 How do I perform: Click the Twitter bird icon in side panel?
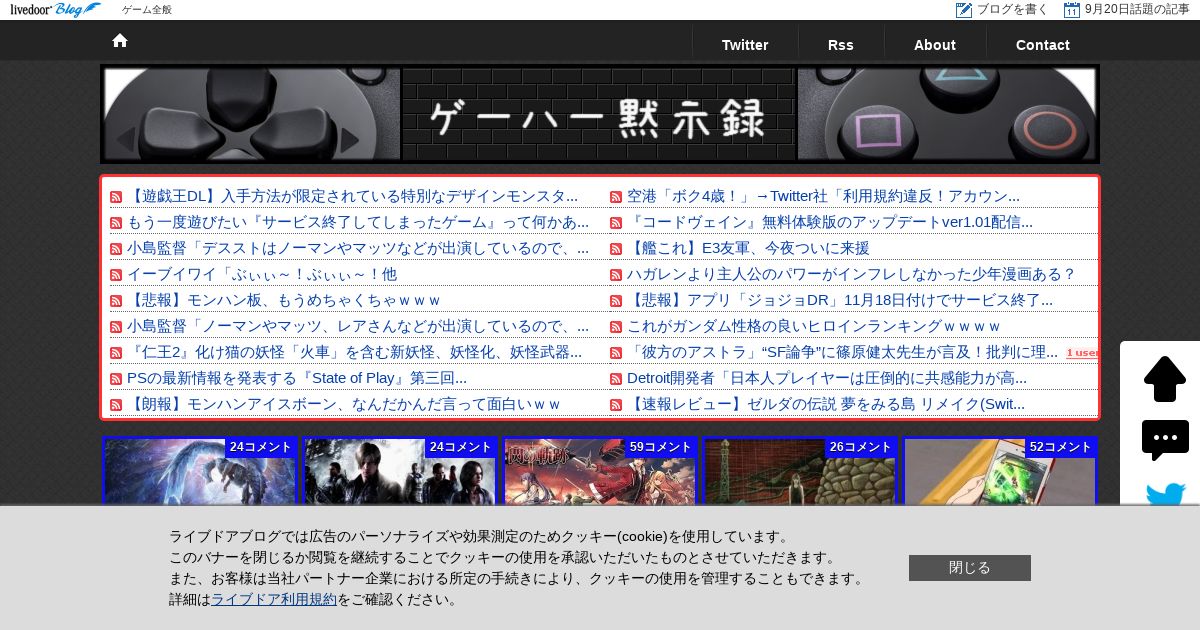(x=1165, y=494)
